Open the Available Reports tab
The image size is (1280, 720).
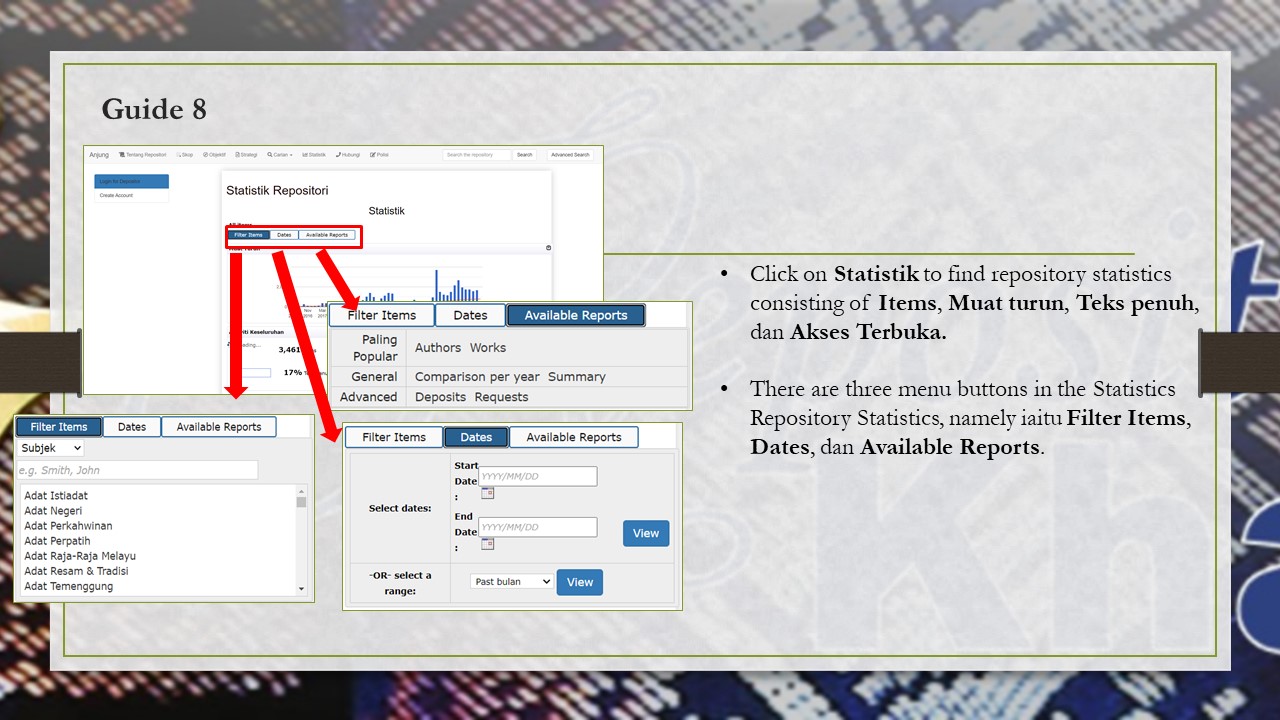(576, 314)
